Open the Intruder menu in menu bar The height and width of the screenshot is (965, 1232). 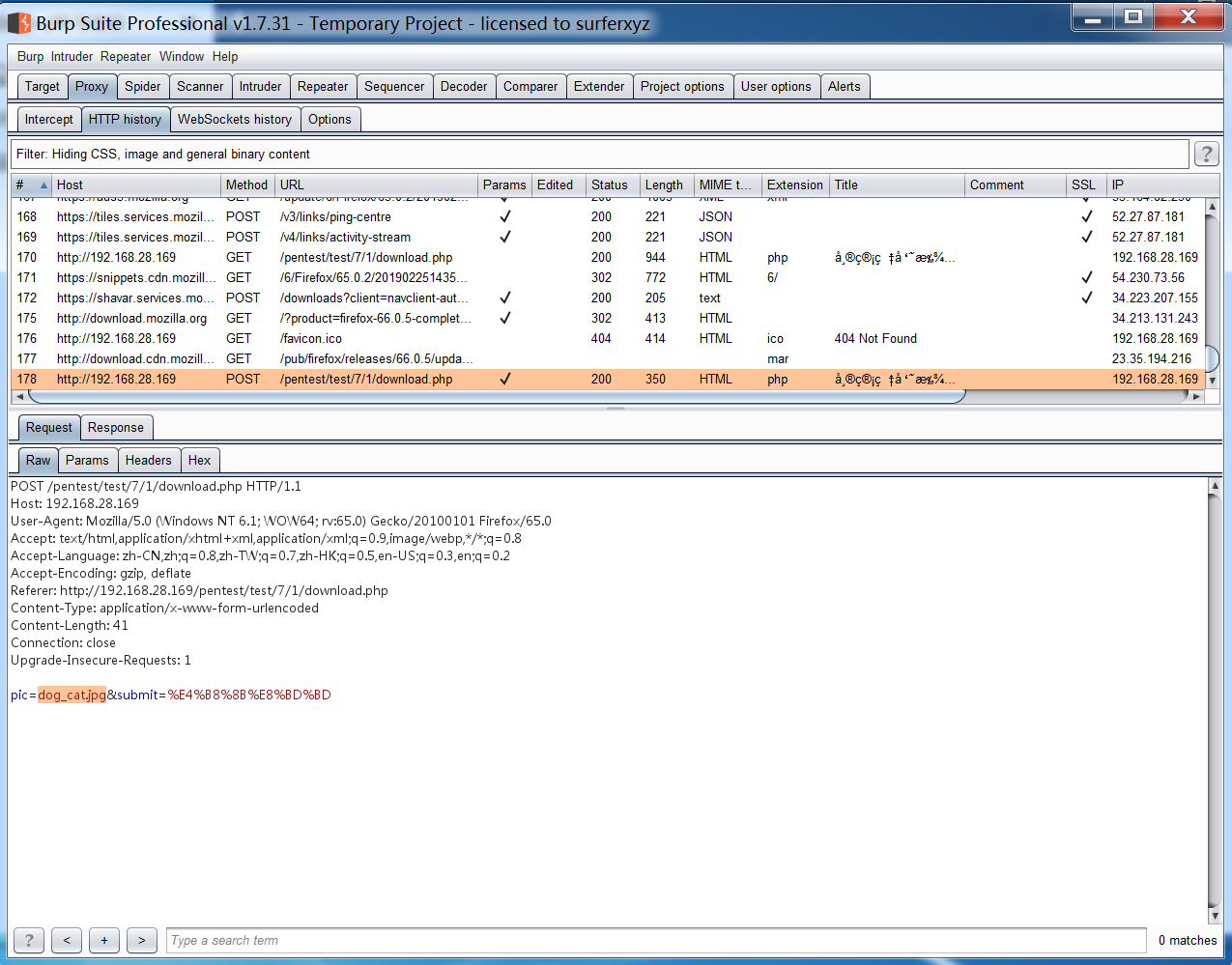(x=72, y=56)
